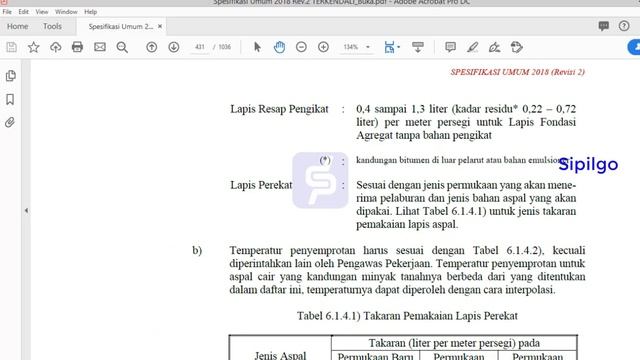This screenshot has height=360, width=640.
Task: Open the Attachments paperclip panel
Action: click(10, 122)
